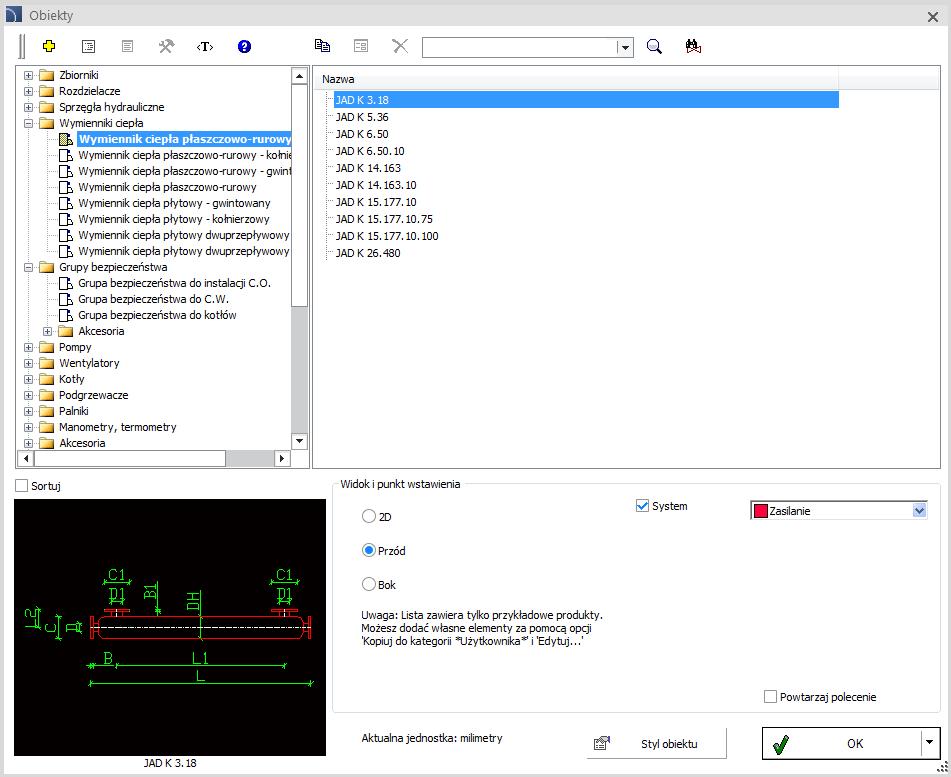Image resolution: width=951 pixels, height=777 pixels.
Task: Select JAD K 14.163 list entry
Action: coord(368,168)
